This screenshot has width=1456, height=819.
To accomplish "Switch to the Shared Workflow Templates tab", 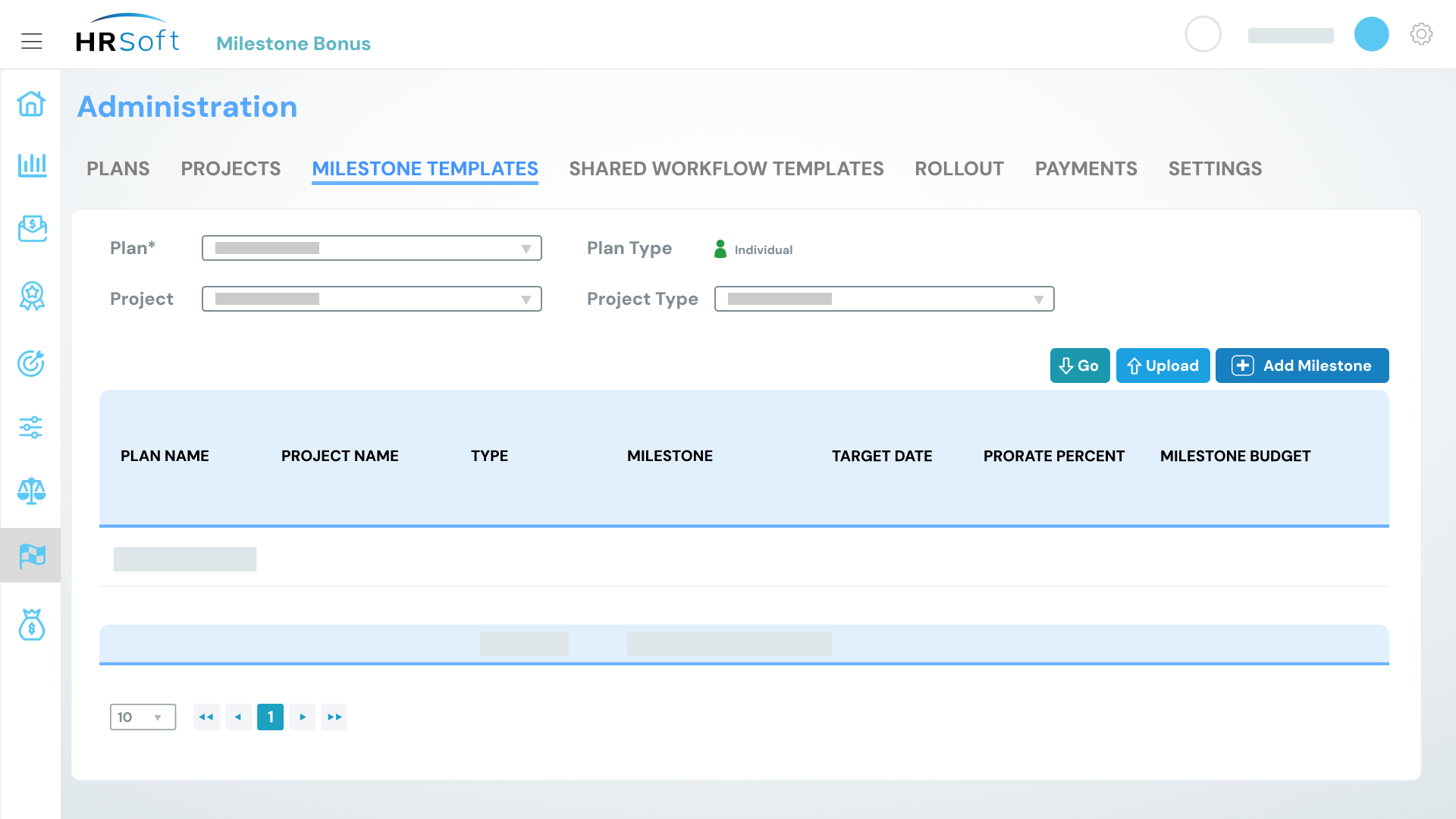I will (726, 168).
